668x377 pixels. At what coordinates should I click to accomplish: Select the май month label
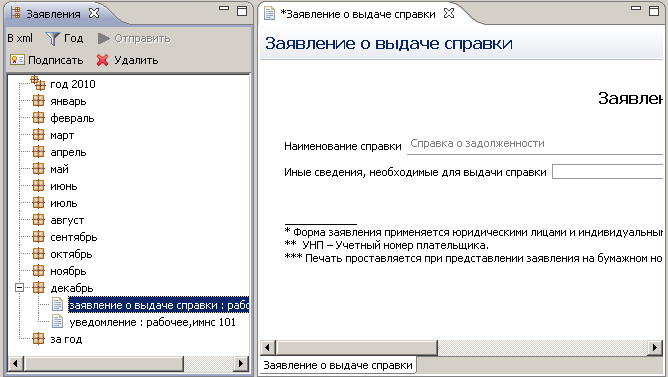(x=59, y=169)
